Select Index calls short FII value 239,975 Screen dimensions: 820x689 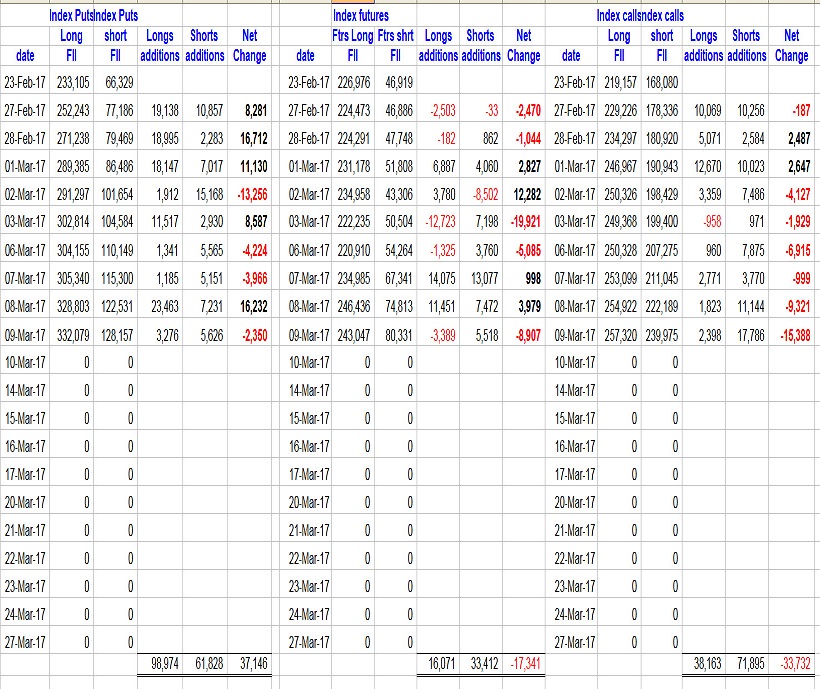[662, 333]
